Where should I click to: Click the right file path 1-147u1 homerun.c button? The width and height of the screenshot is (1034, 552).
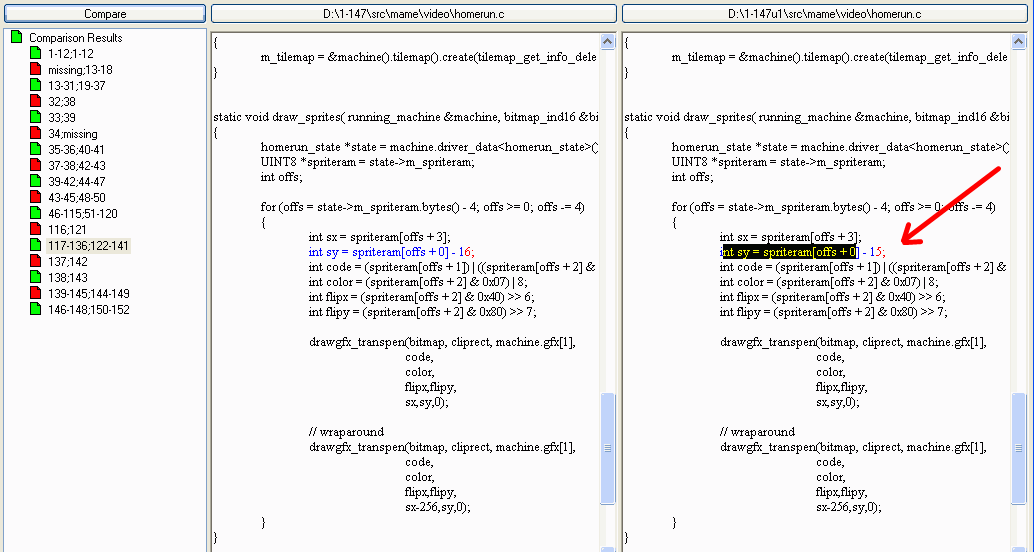tap(824, 14)
